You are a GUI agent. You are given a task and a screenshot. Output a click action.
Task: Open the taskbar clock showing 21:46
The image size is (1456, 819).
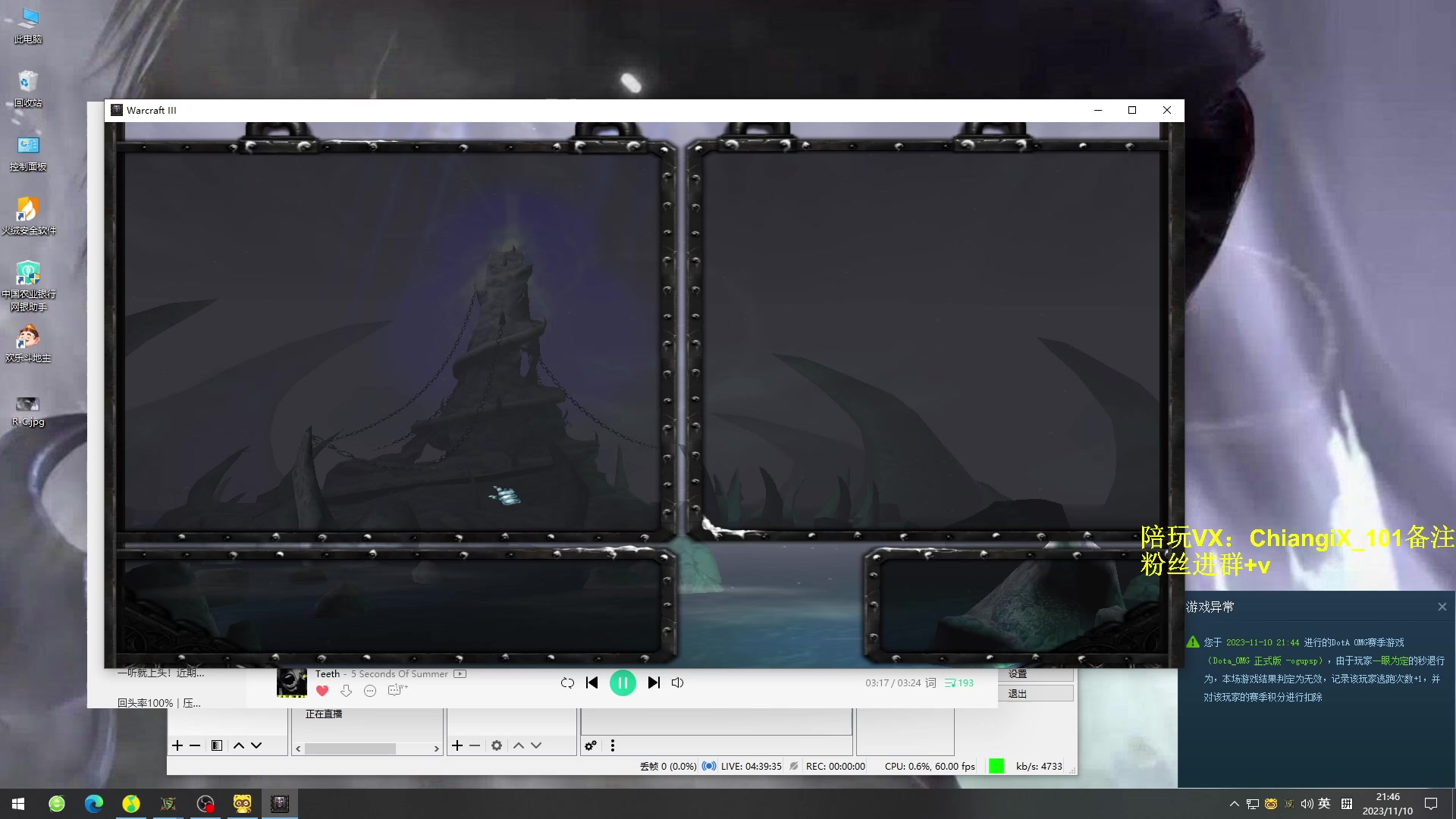pyautogui.click(x=1388, y=804)
